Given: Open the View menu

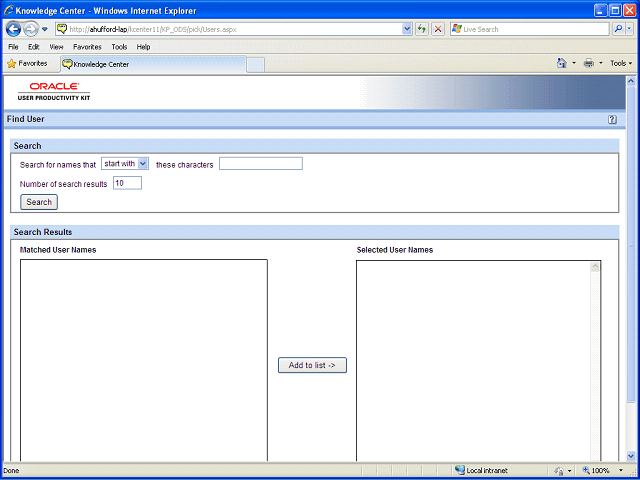Looking at the screenshot, I should click(x=56, y=47).
